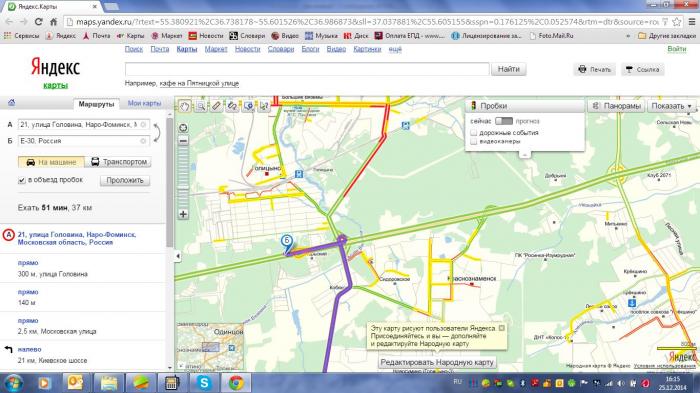
Task: Click the zoom in plus button
Action: pos(183,214)
